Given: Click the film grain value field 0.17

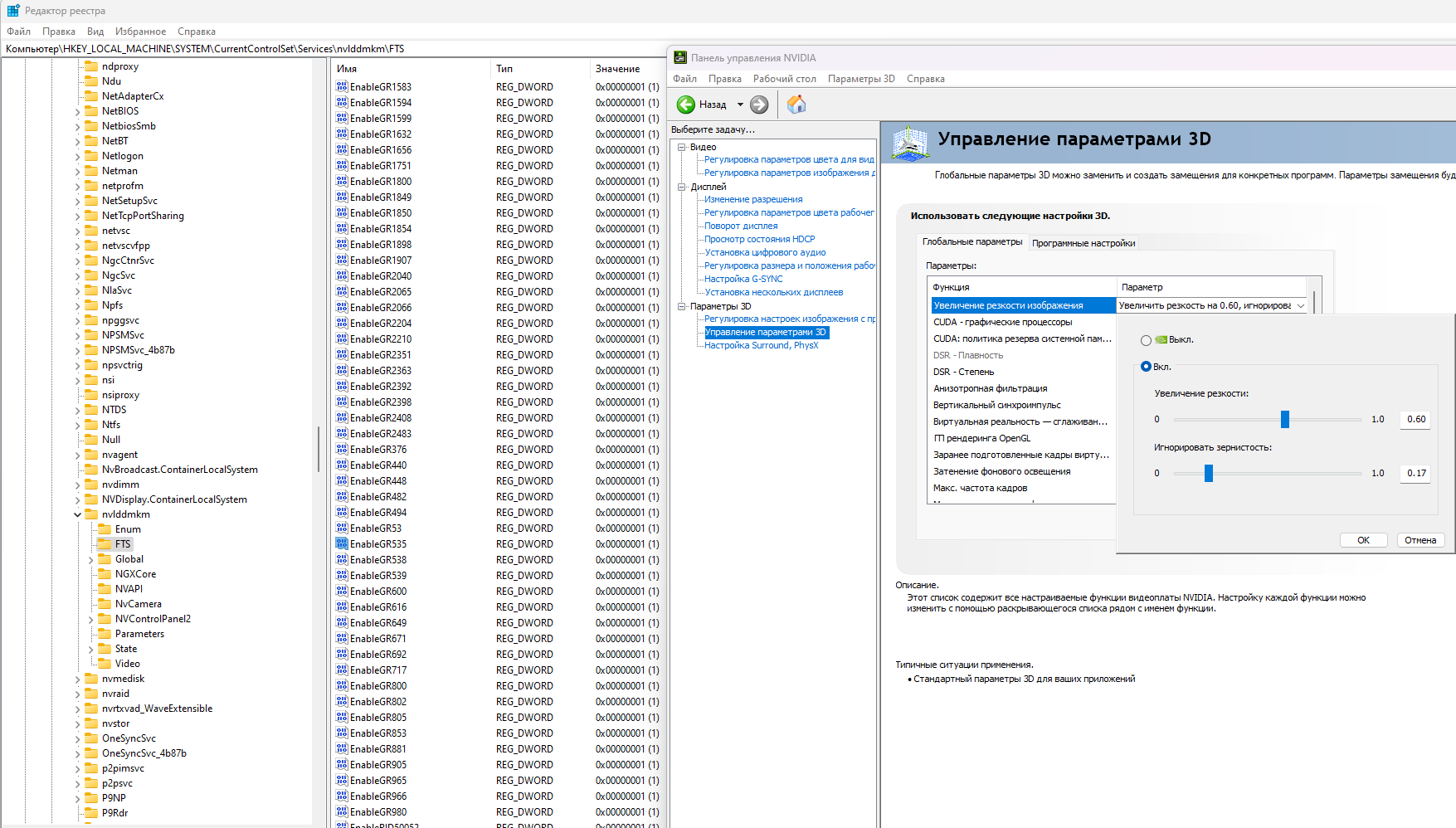Looking at the screenshot, I should [x=1415, y=473].
